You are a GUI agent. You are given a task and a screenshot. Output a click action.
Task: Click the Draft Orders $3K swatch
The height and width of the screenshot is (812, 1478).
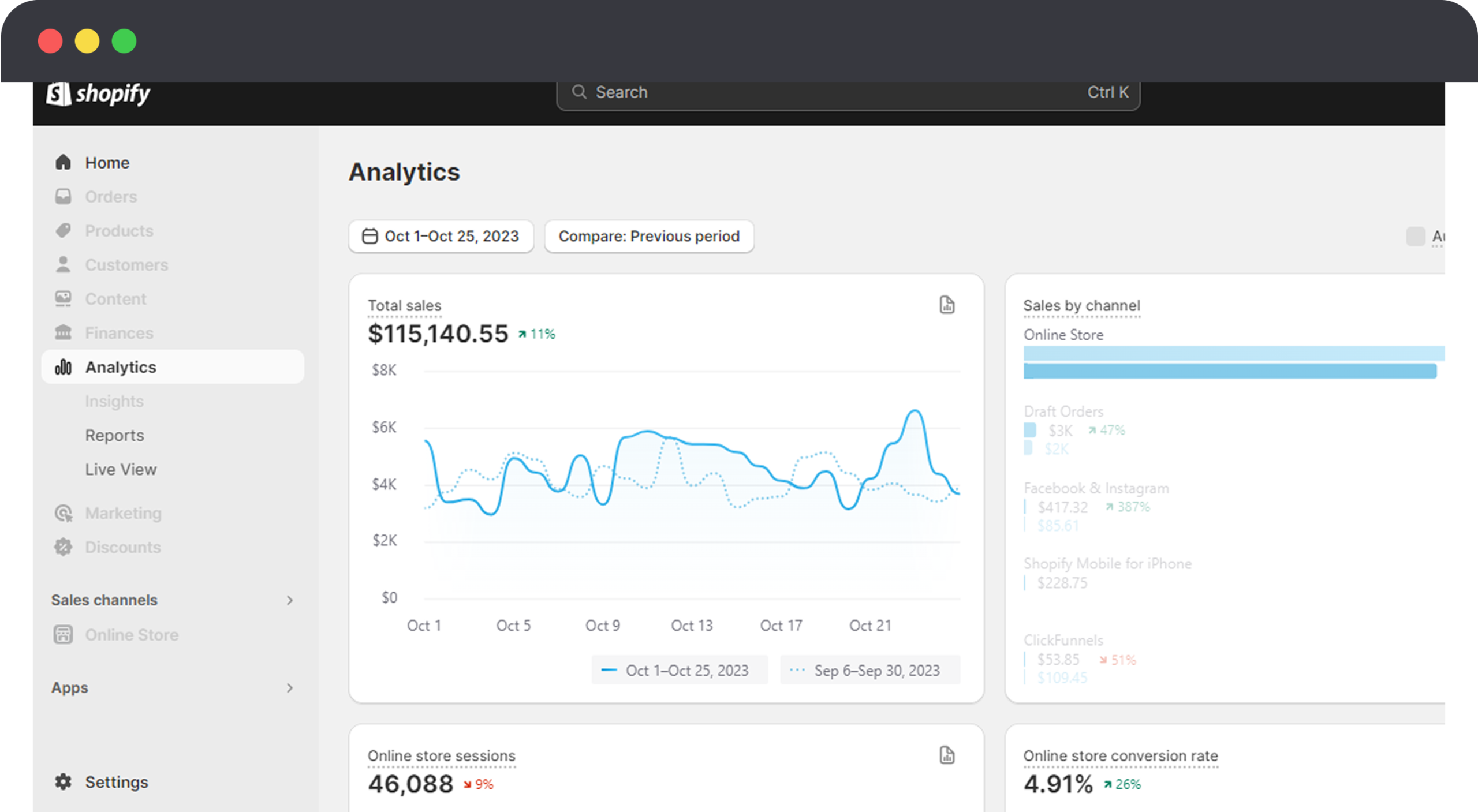[1029, 430]
